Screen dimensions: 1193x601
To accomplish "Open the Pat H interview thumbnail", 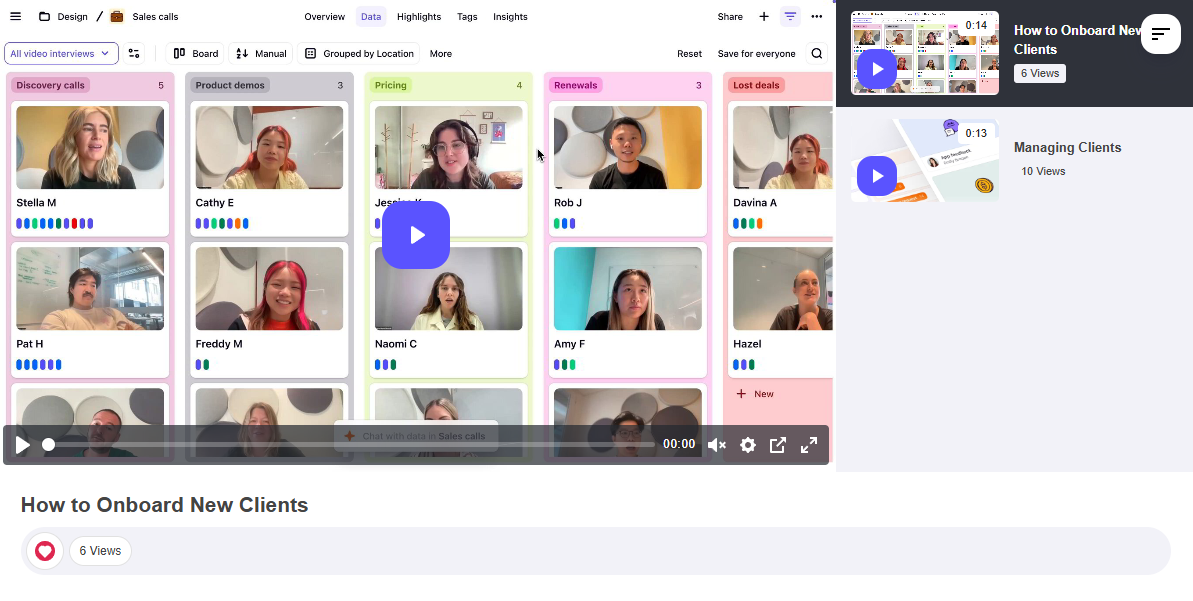I will (x=90, y=288).
